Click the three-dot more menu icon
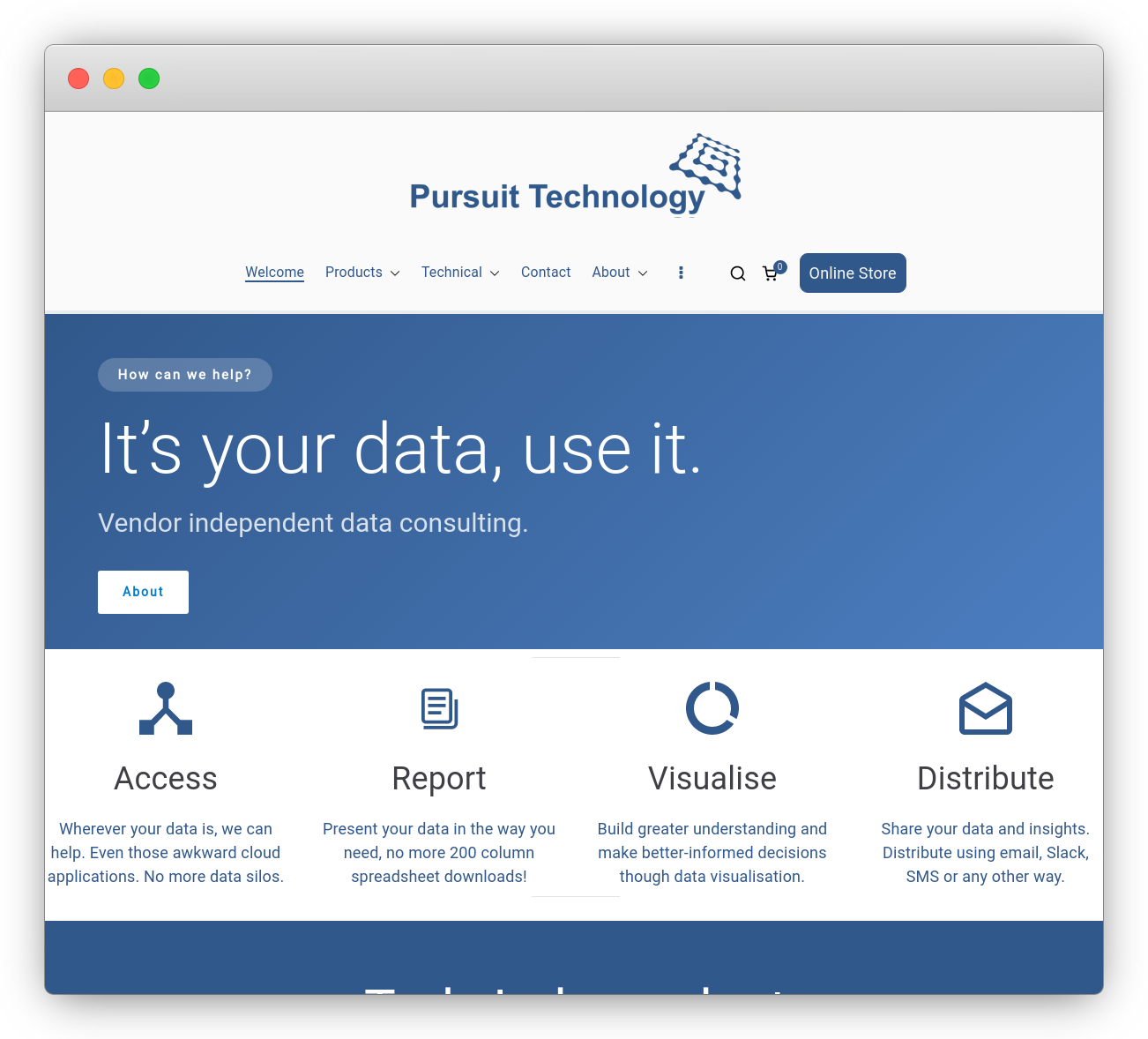 click(x=681, y=273)
